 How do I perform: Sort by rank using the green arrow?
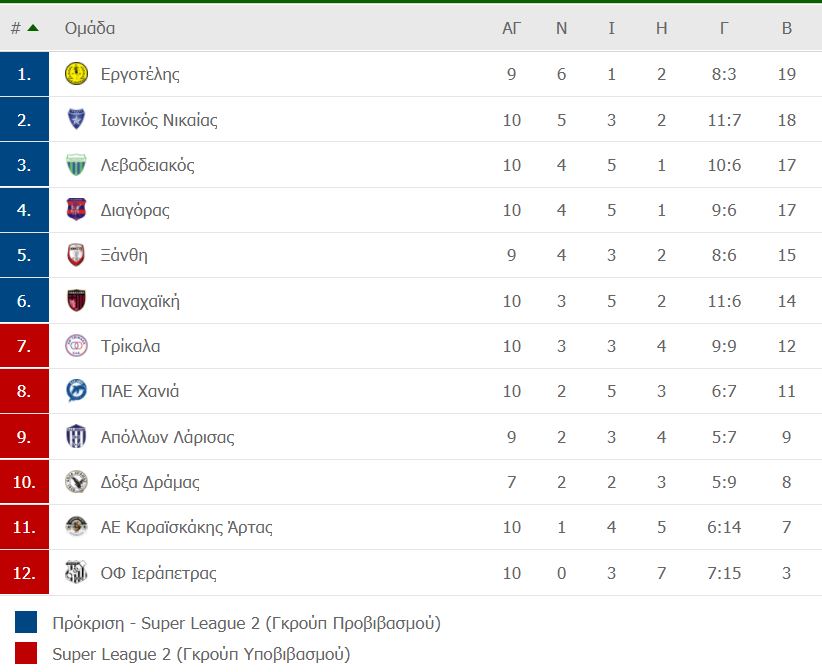(x=33, y=28)
